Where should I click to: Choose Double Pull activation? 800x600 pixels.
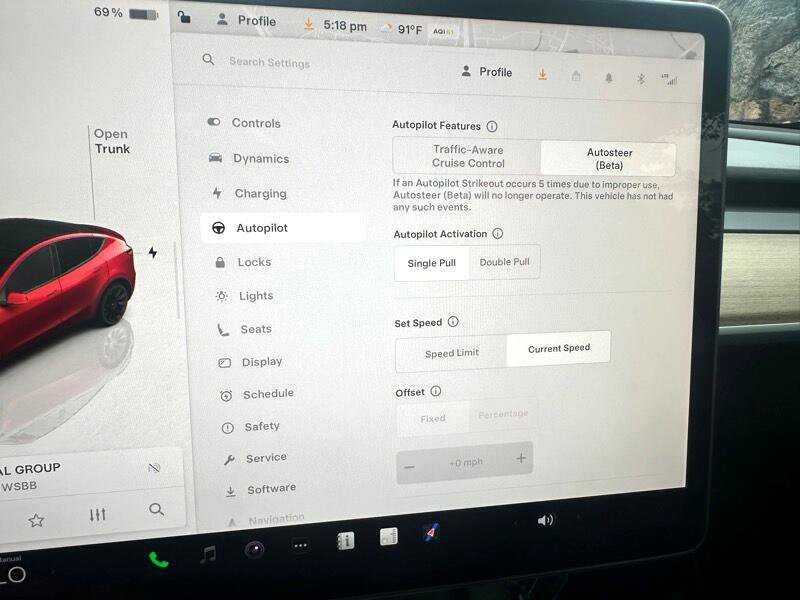[x=505, y=263]
